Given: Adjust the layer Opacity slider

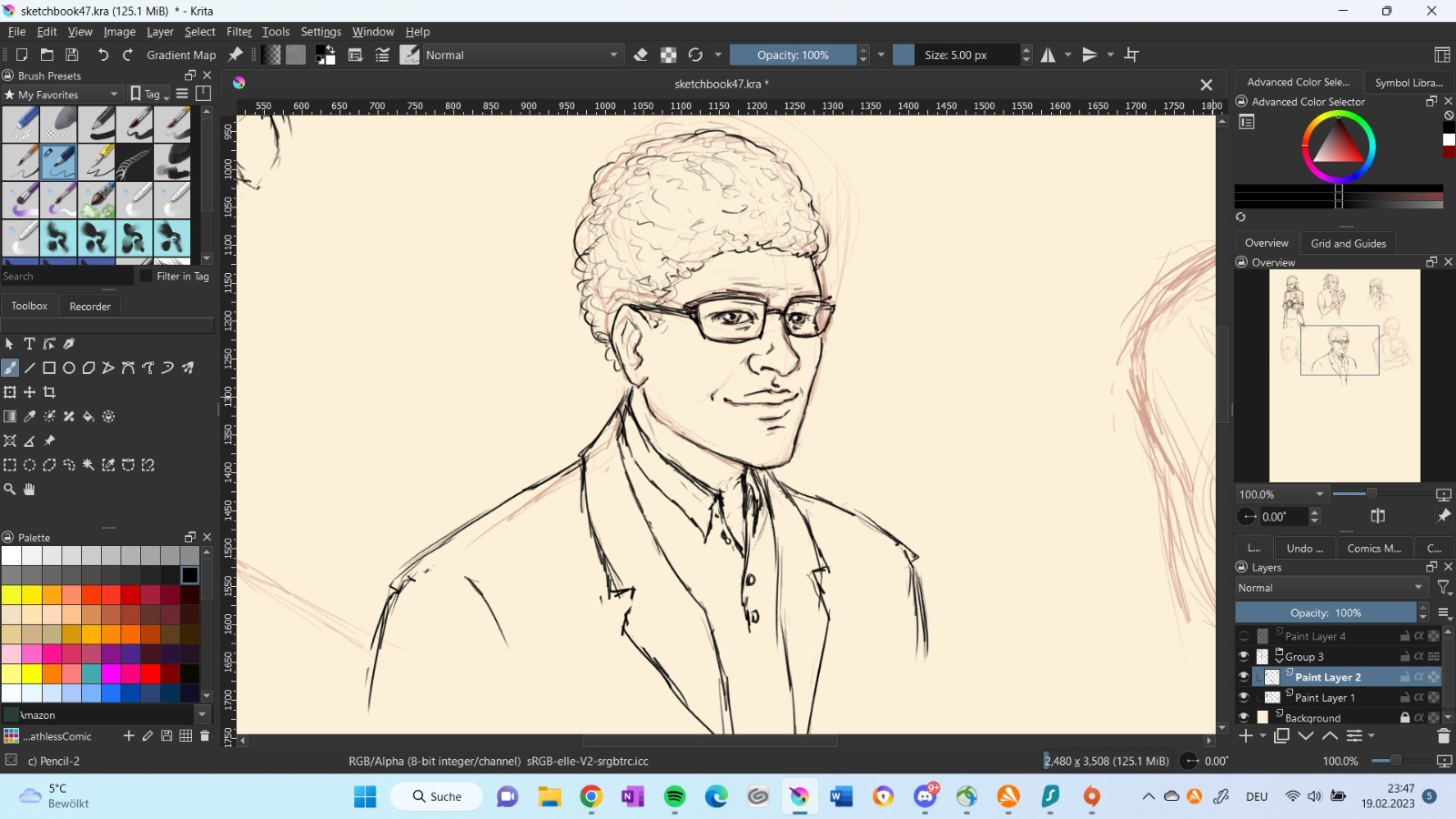Looking at the screenshot, I should pyautogui.click(x=1326, y=613).
